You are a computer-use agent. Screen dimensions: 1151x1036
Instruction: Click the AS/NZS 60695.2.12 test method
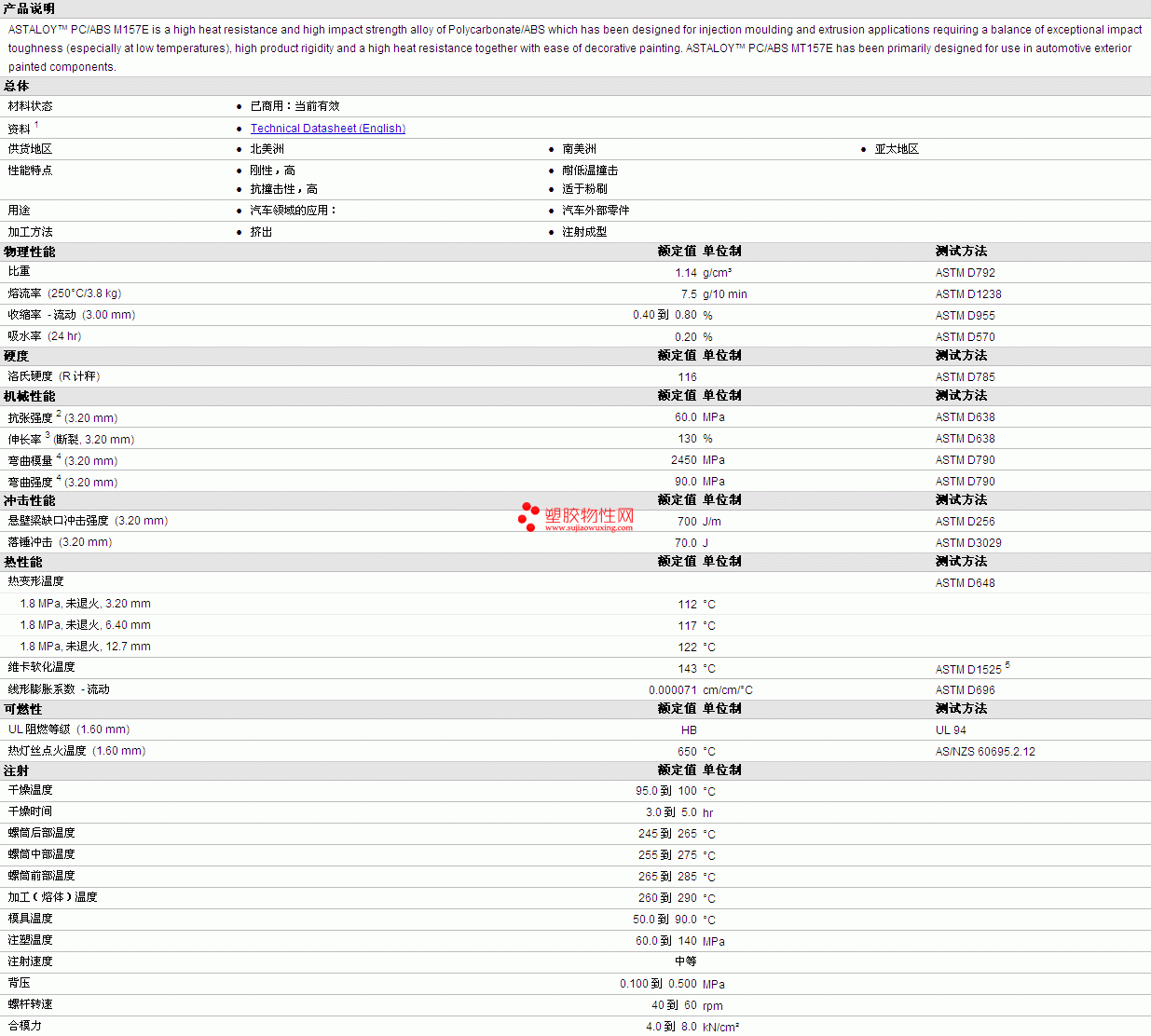[x=985, y=752]
